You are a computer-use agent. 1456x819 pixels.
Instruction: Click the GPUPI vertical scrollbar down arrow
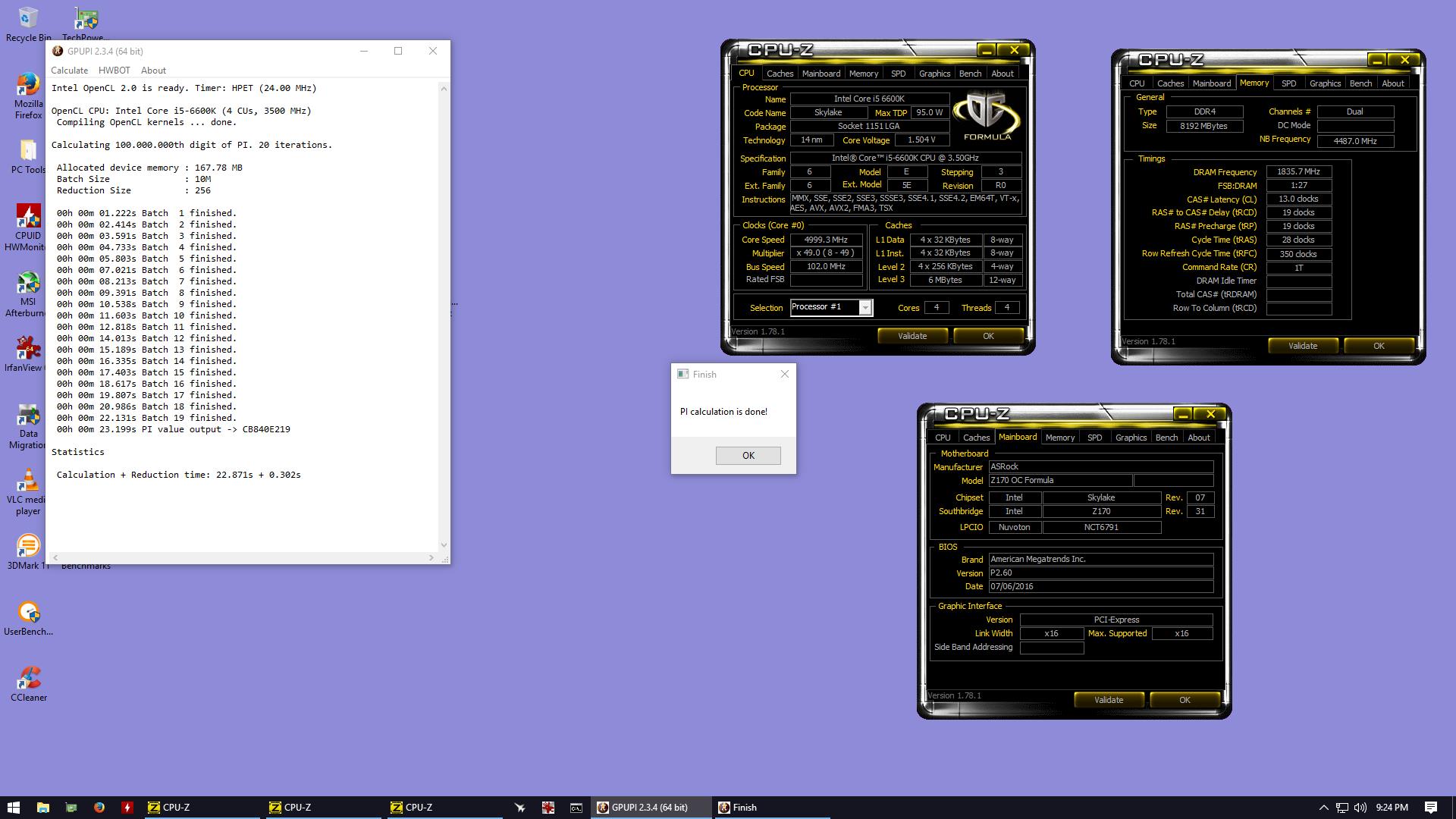pos(444,544)
